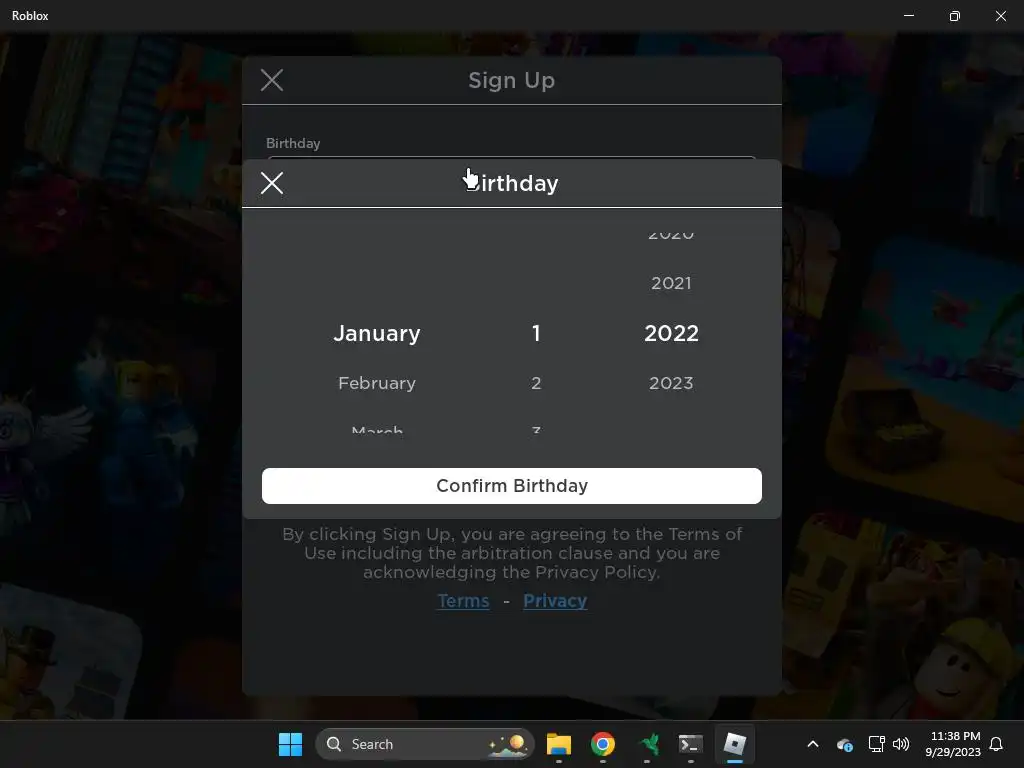Minimize the Roblox window

[908, 16]
